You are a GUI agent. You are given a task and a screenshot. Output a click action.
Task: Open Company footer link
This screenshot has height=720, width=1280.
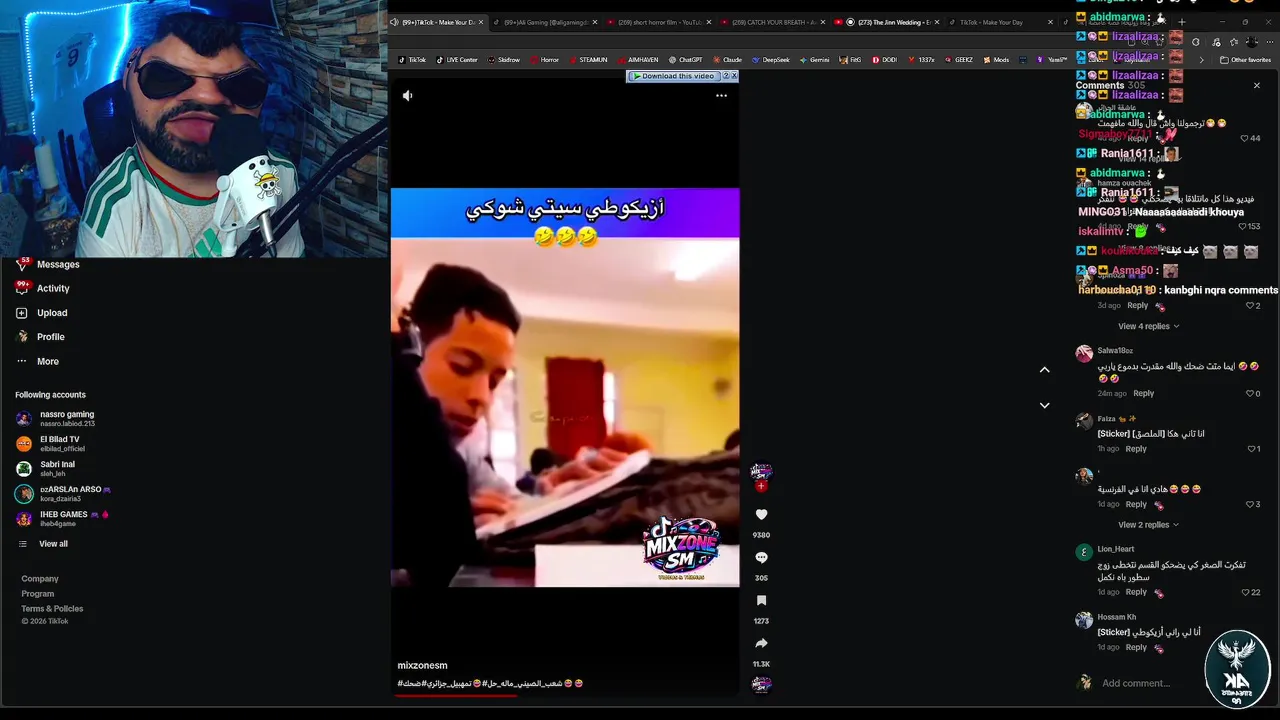[40, 579]
